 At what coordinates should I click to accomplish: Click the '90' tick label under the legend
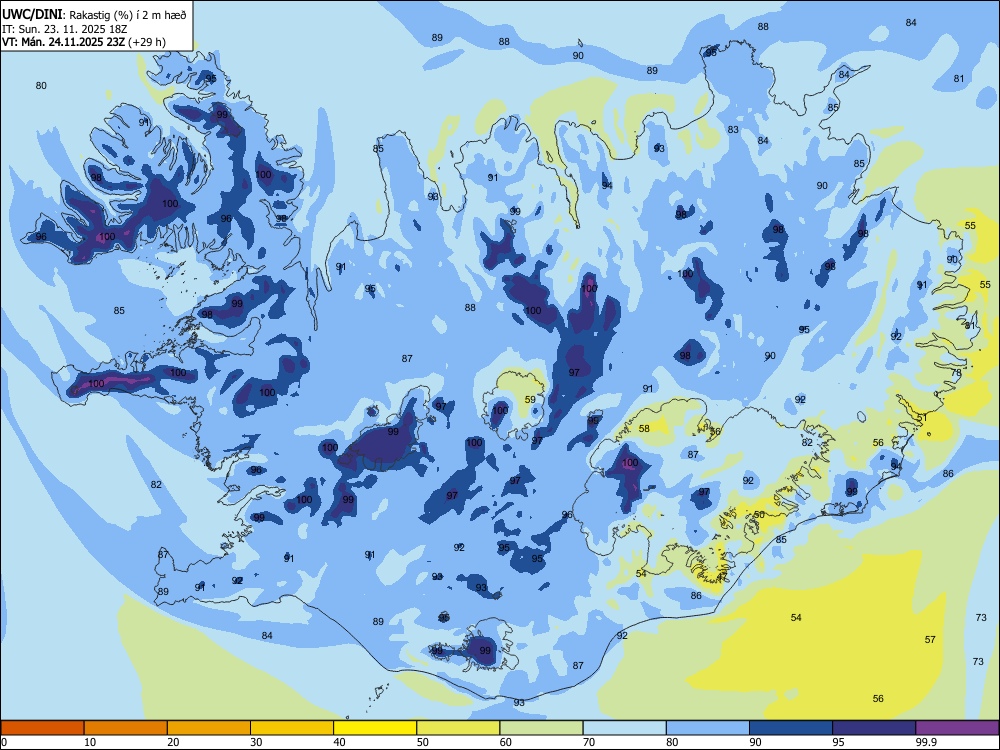(756, 742)
